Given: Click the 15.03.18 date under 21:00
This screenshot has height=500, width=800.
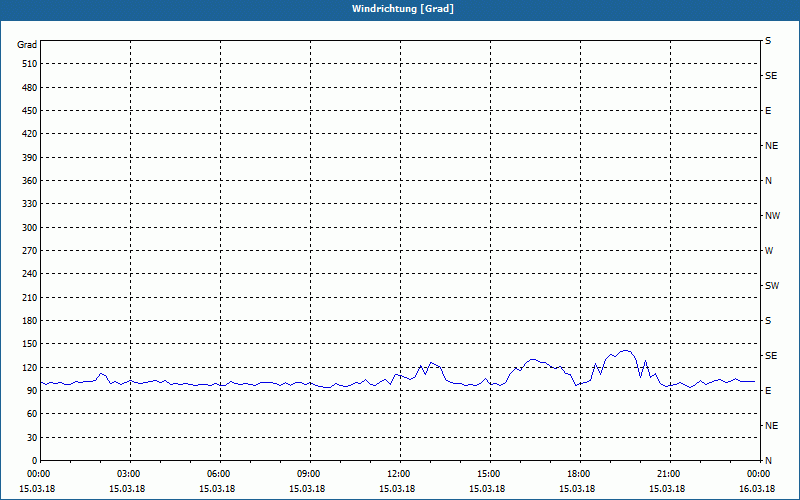Looking at the screenshot, I should [667, 489].
